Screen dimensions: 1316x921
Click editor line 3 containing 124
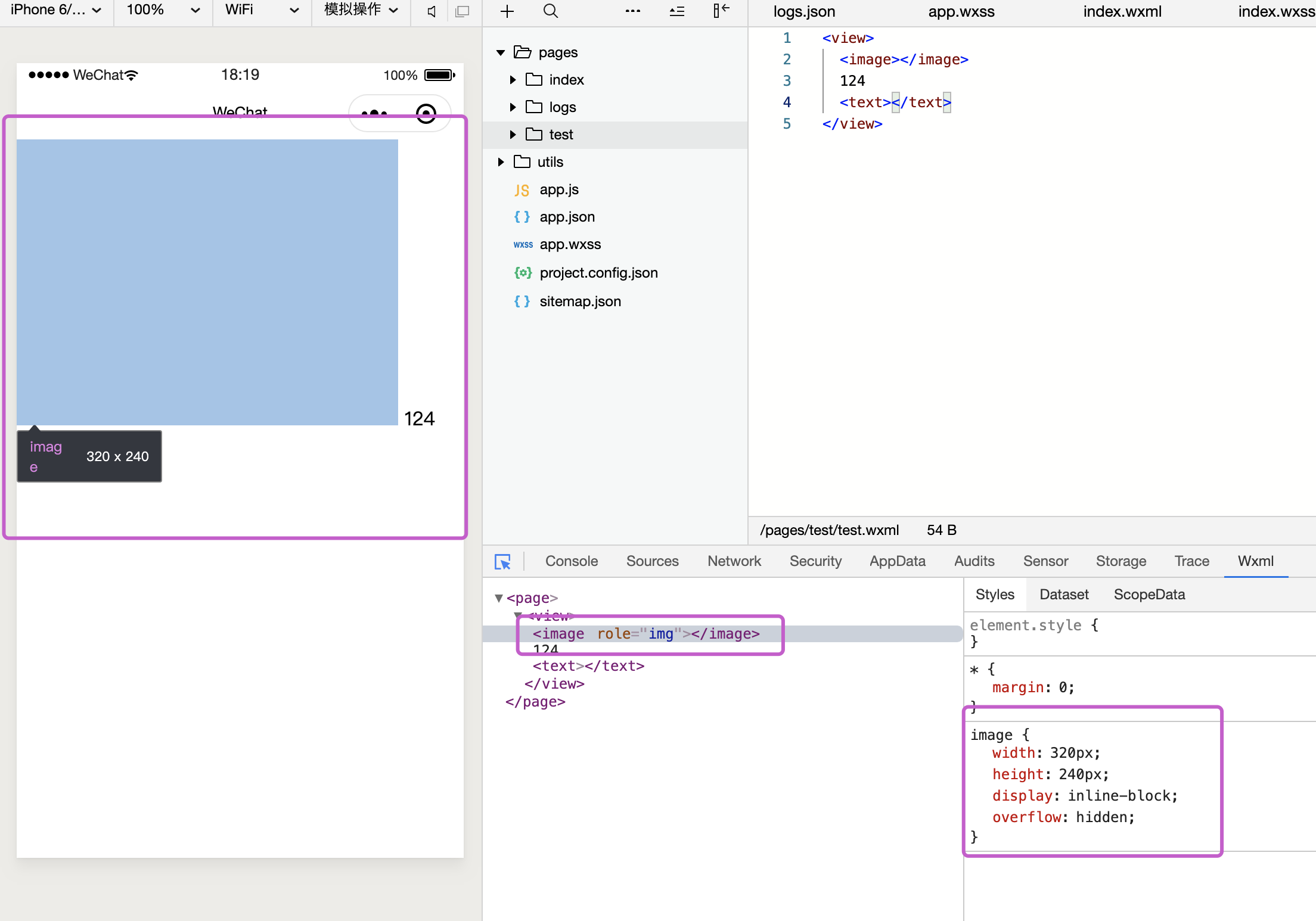(852, 81)
